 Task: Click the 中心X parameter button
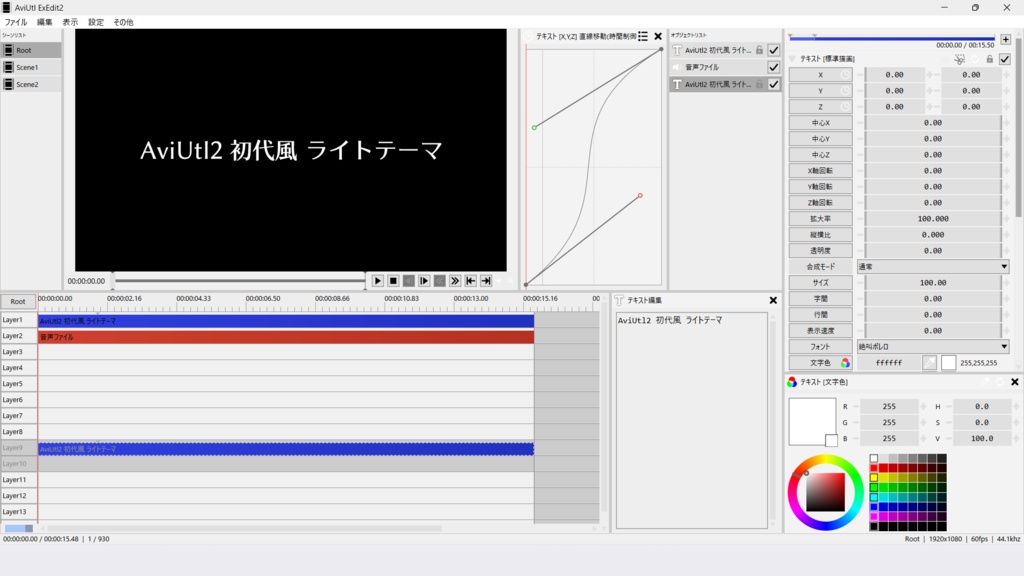(x=820, y=123)
